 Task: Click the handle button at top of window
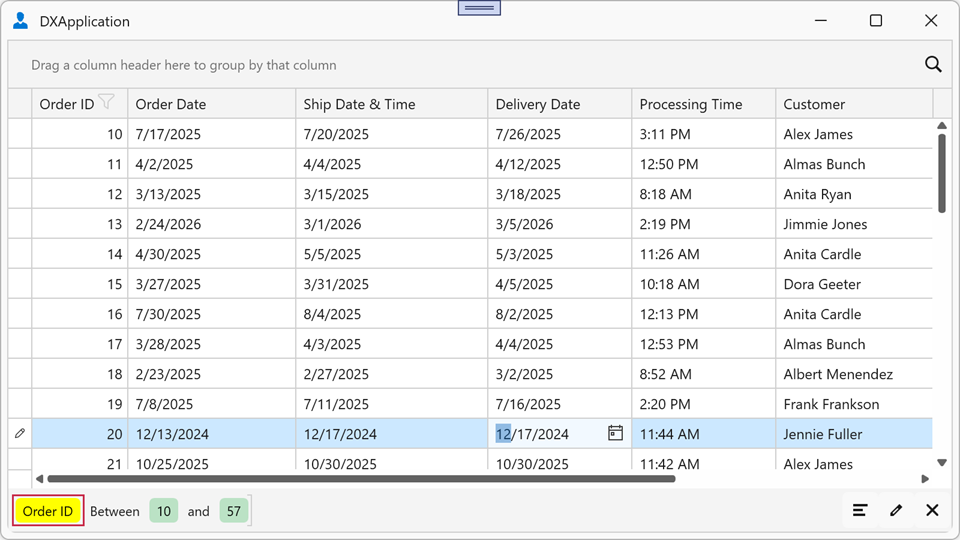click(479, 7)
